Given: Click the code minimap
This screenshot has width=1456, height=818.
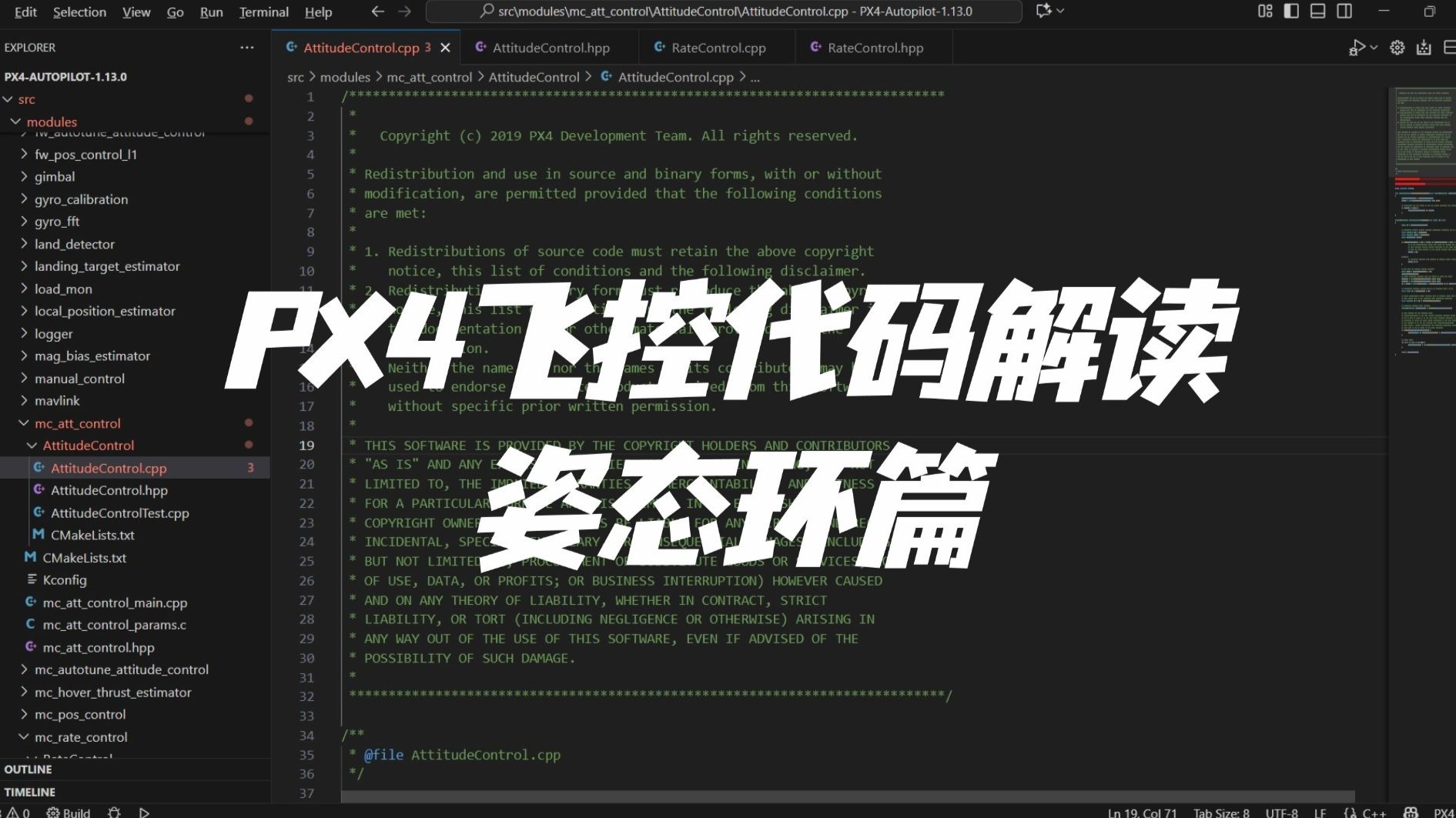Looking at the screenshot, I should tap(1421, 223).
